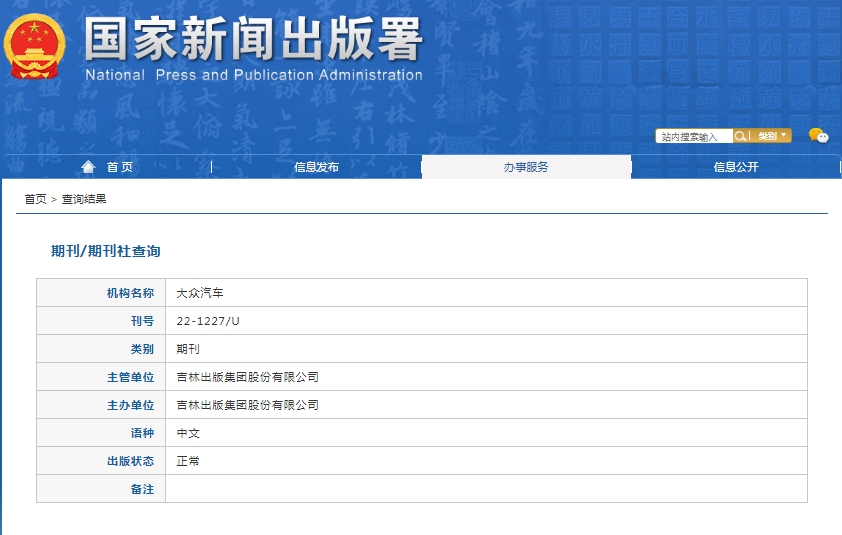Select the 22-1227/U publication number cell
Image resolution: width=842 pixels, height=535 pixels.
point(208,321)
